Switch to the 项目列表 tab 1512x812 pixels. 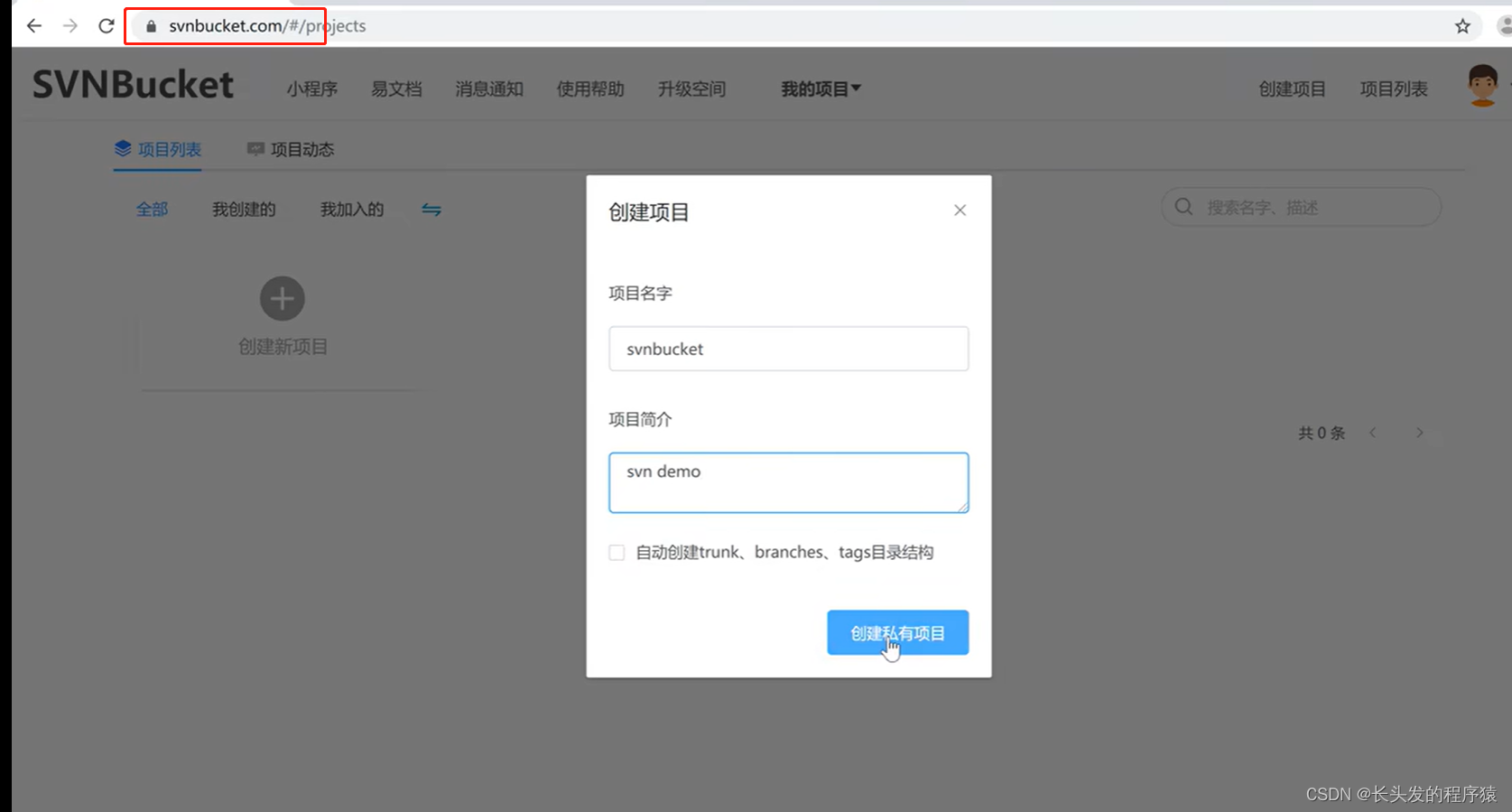pos(158,149)
